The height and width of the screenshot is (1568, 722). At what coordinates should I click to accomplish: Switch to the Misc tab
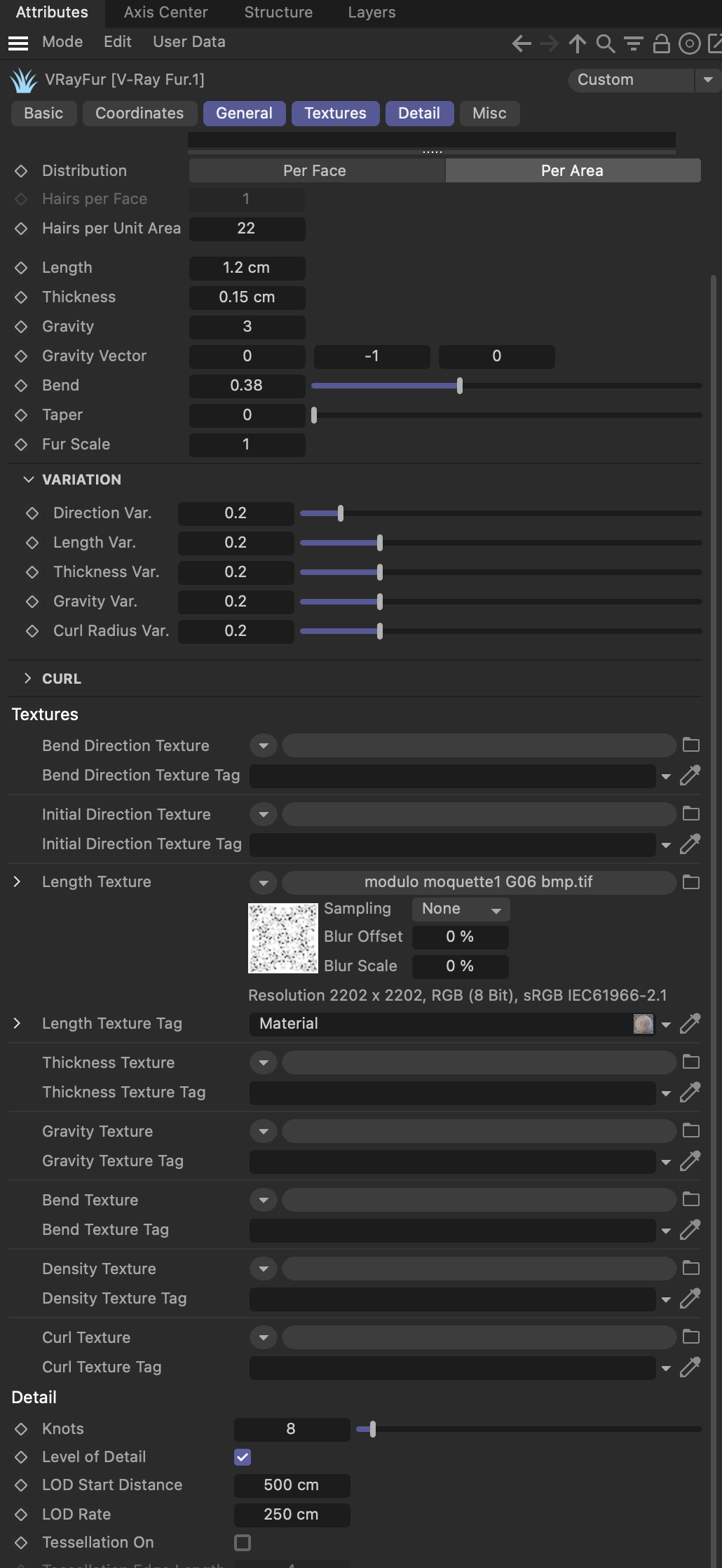coord(489,114)
